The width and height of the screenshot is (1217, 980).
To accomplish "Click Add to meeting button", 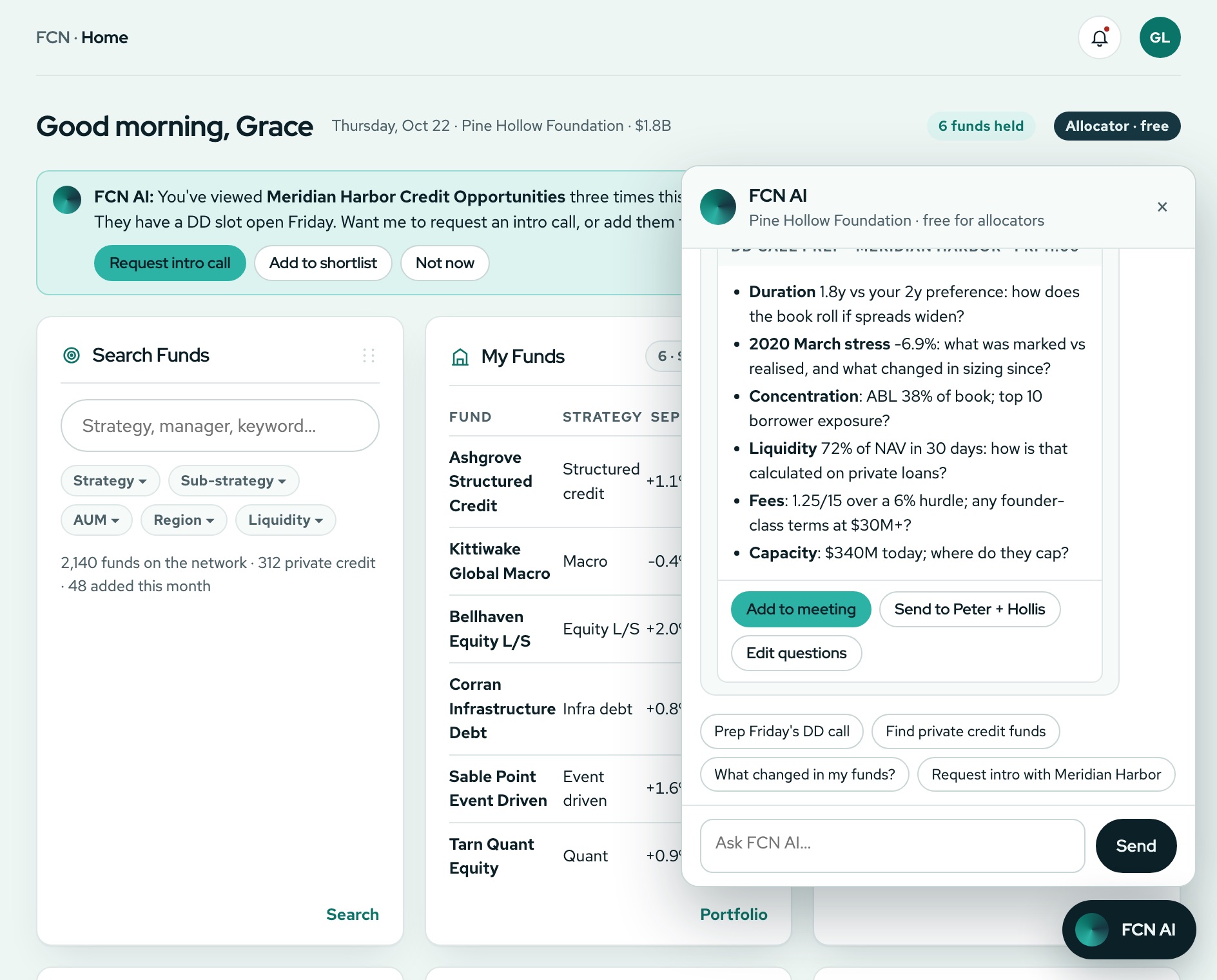I will [801, 609].
